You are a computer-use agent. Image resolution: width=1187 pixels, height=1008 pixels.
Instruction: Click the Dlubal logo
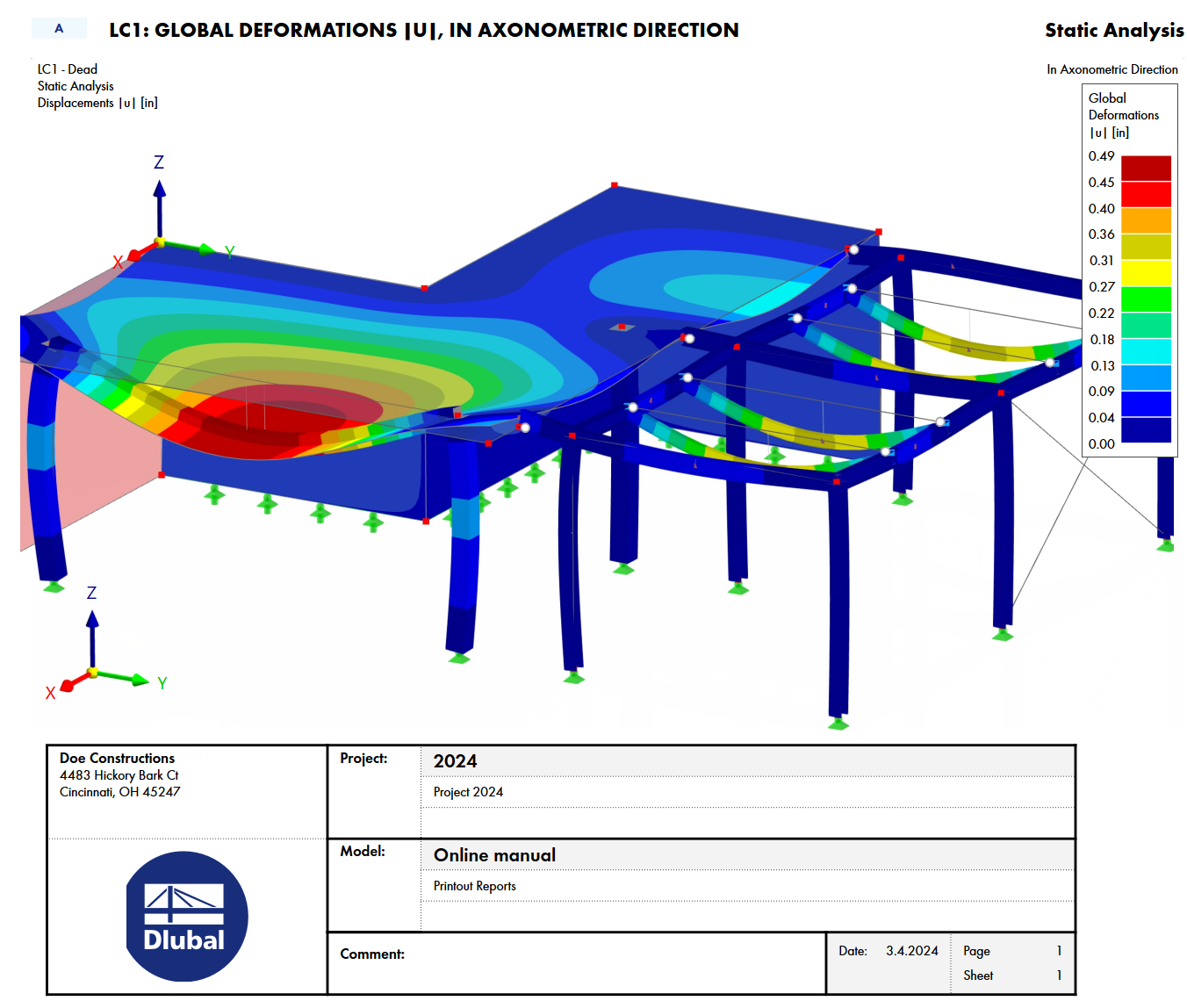point(187,916)
